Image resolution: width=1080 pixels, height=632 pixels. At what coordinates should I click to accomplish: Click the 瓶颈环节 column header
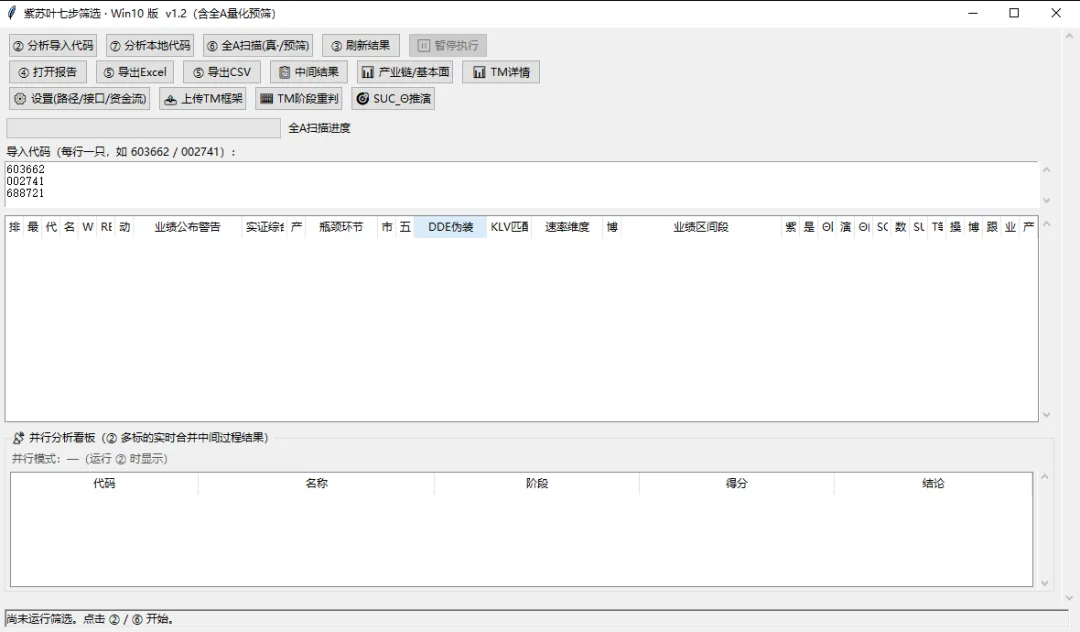pos(341,227)
